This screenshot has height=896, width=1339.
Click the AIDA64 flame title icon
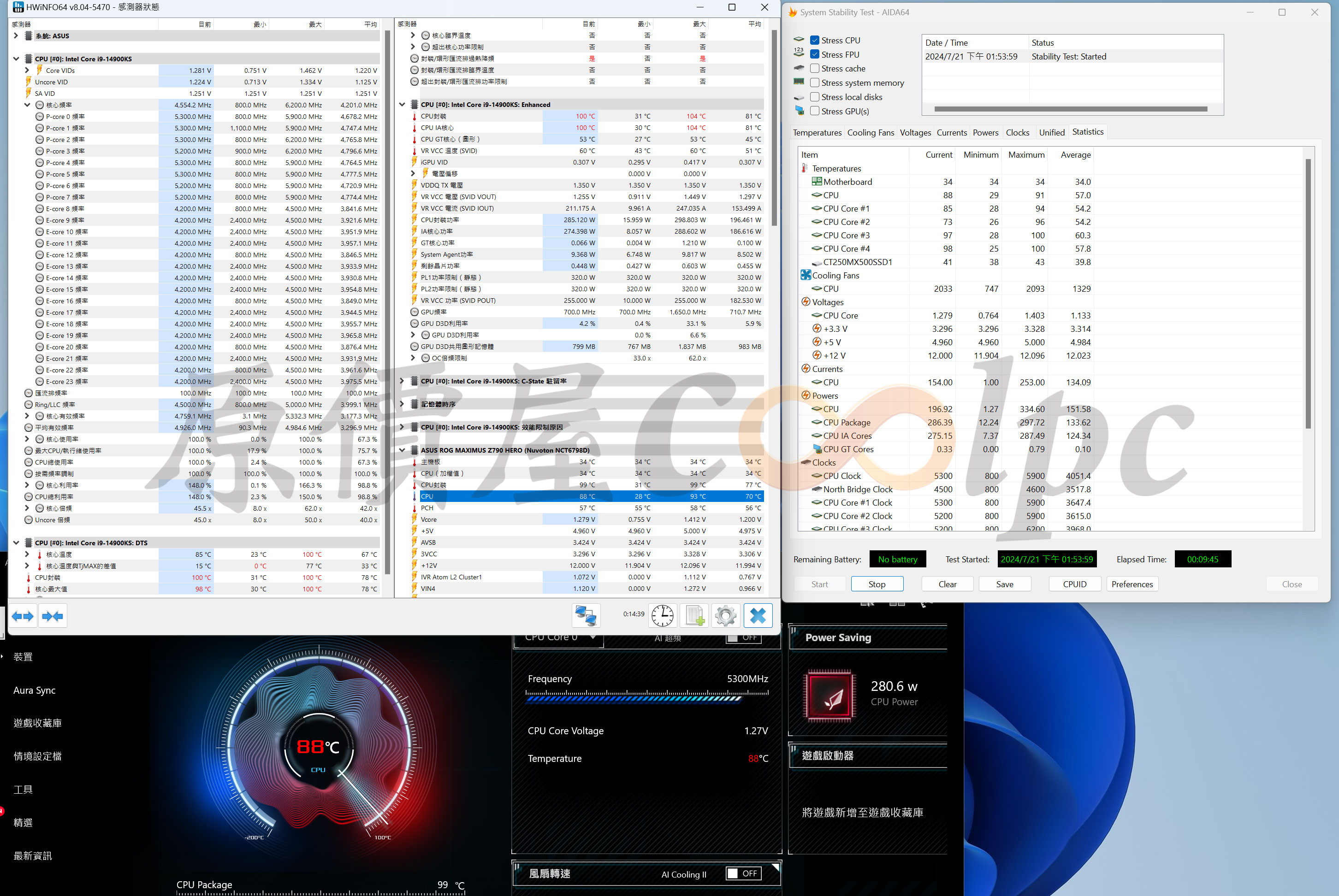point(793,12)
